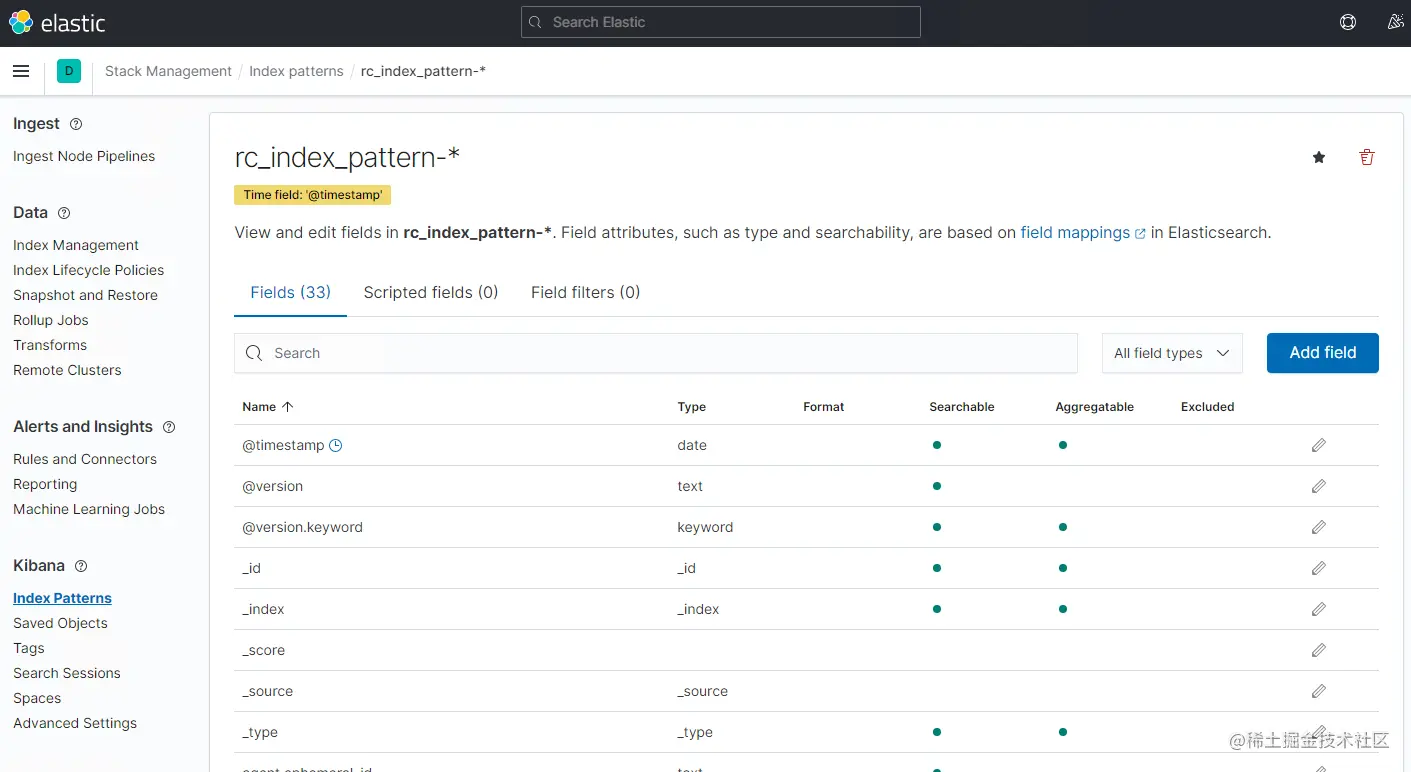Edit the @version.keyword field pencil icon
1411x772 pixels.
pyautogui.click(x=1319, y=527)
